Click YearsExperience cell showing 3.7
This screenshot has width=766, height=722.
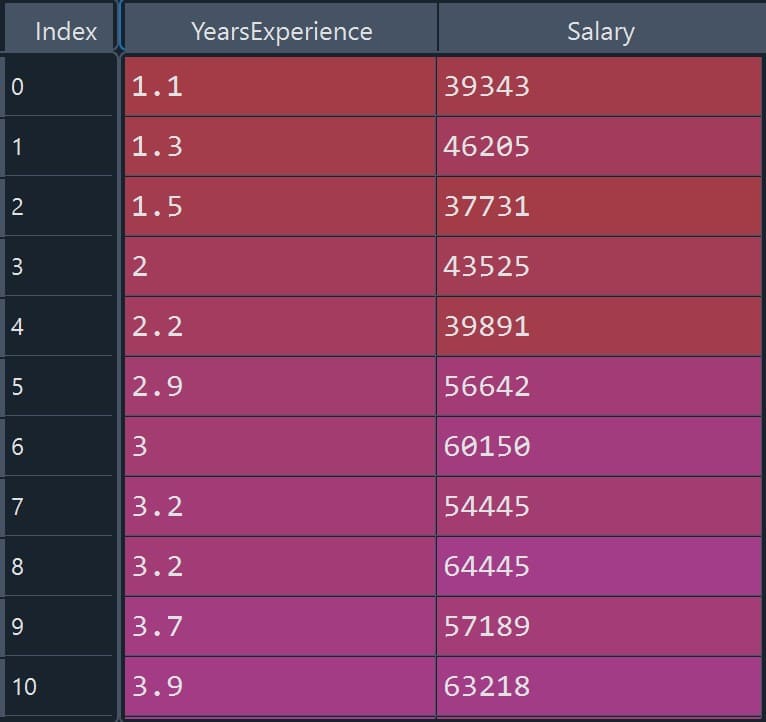click(x=280, y=627)
